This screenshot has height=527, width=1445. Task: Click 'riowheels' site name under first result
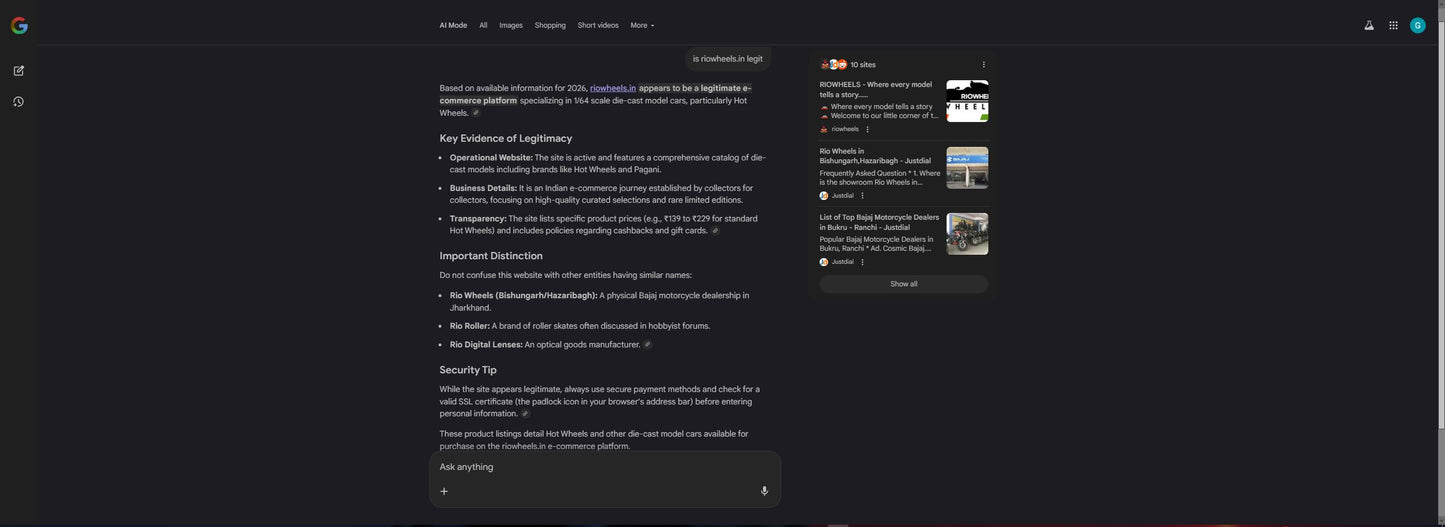point(845,129)
